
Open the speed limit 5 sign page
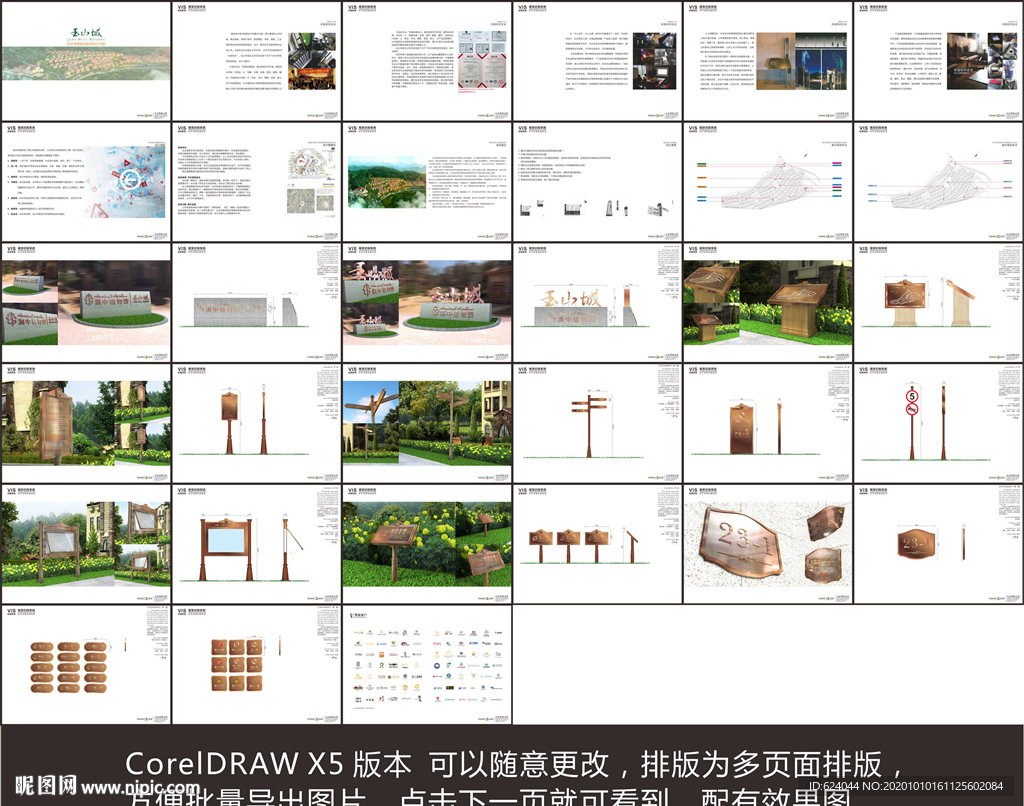[x=938, y=423]
